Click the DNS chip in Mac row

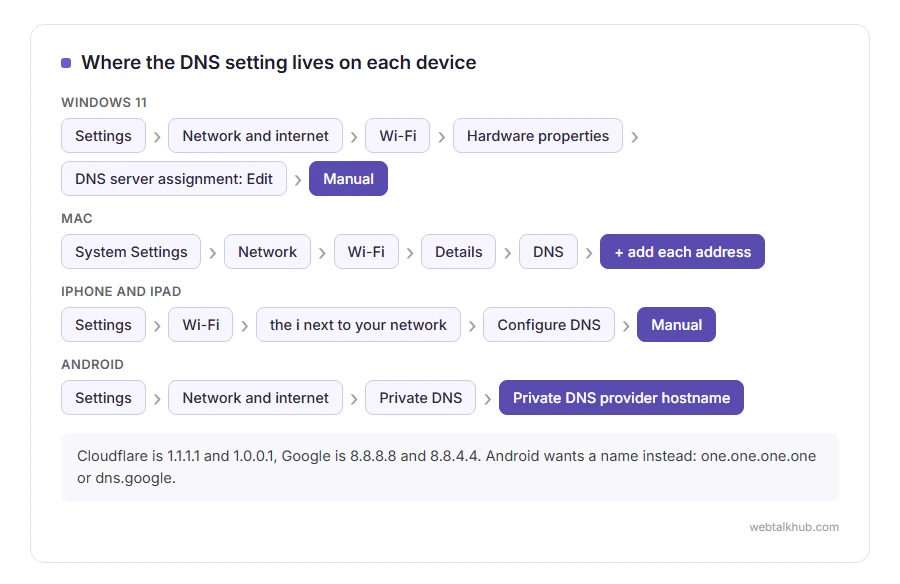coord(548,252)
